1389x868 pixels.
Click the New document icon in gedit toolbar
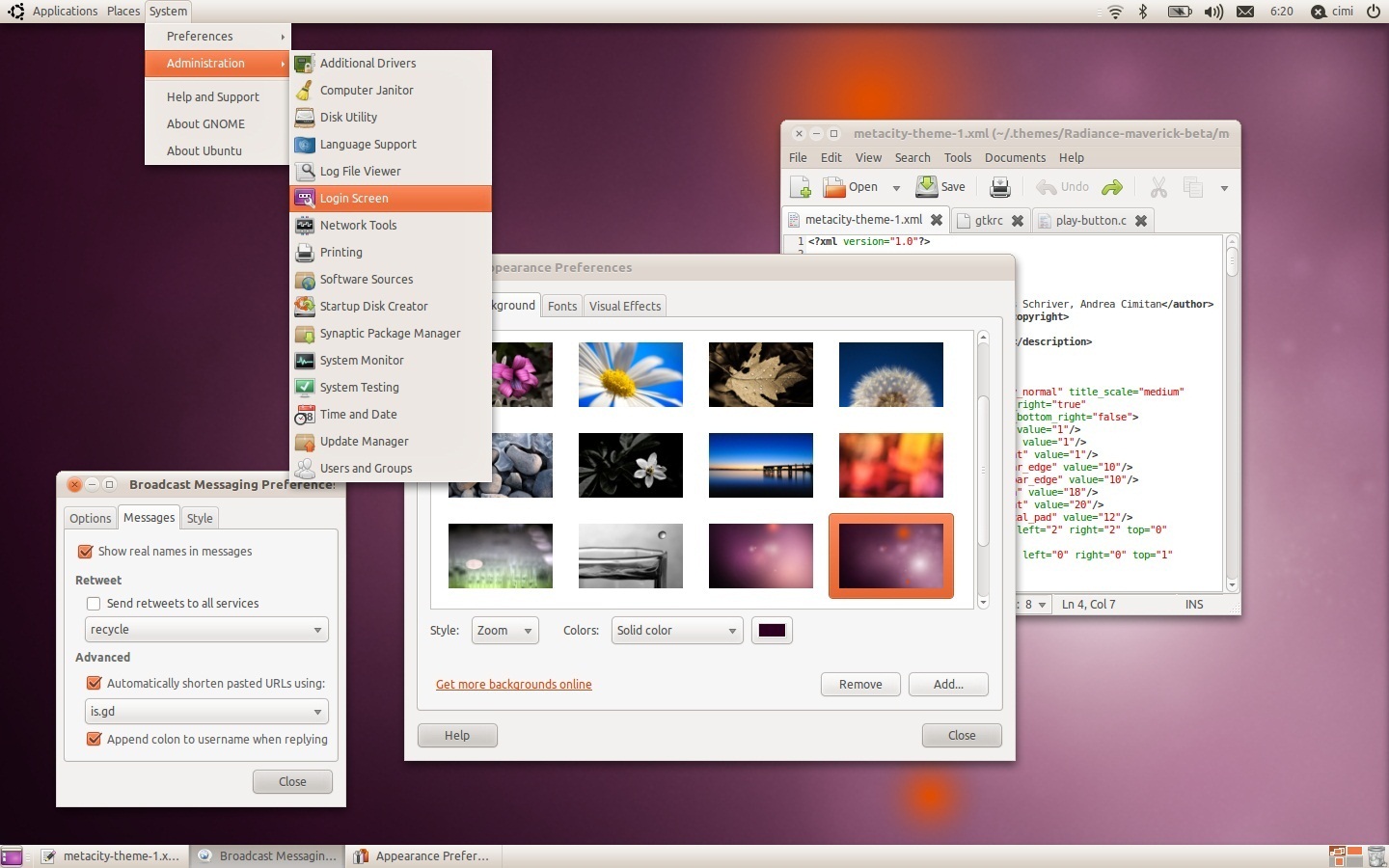coord(800,187)
